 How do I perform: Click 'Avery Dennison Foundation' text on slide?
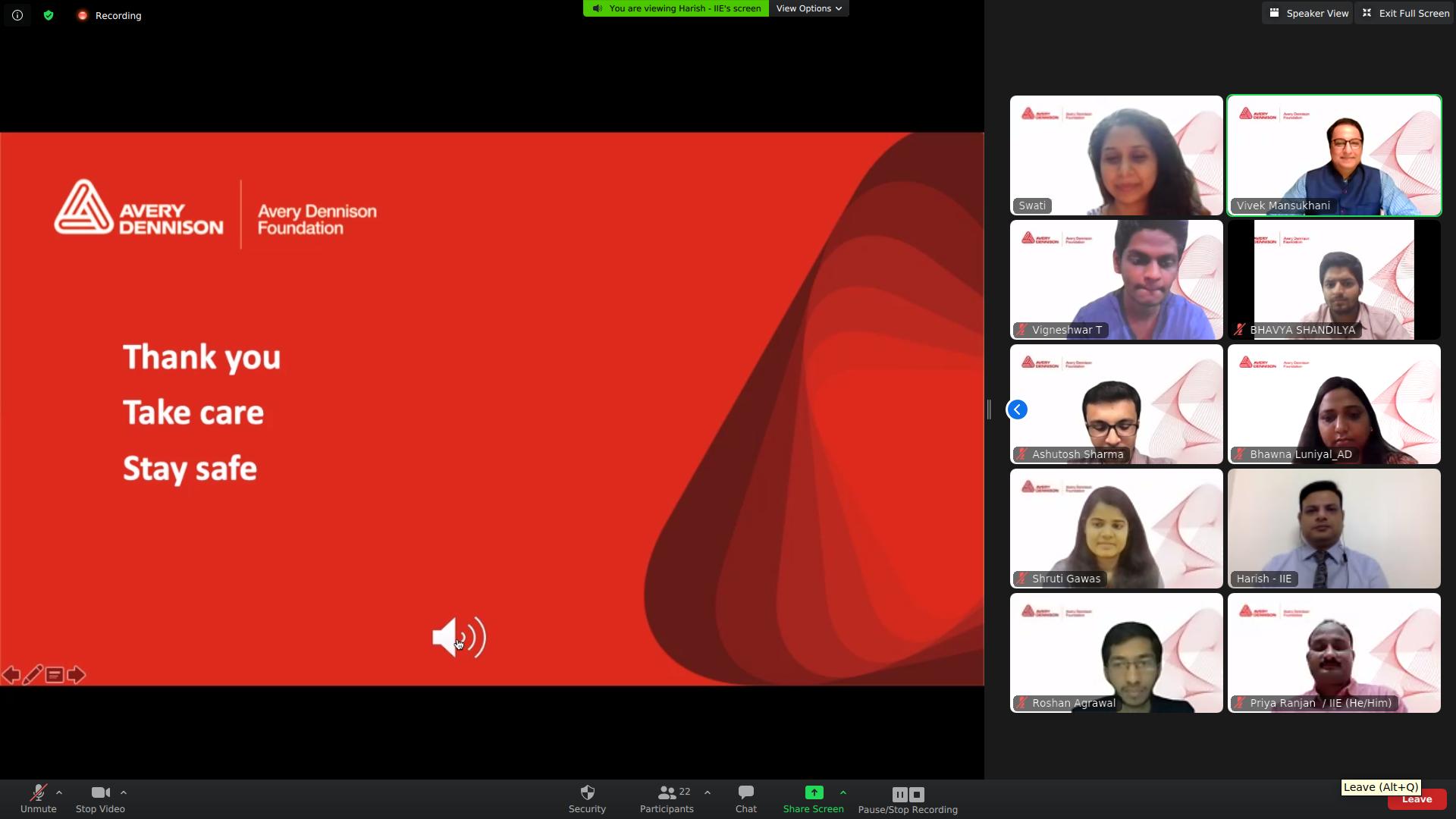click(x=317, y=219)
